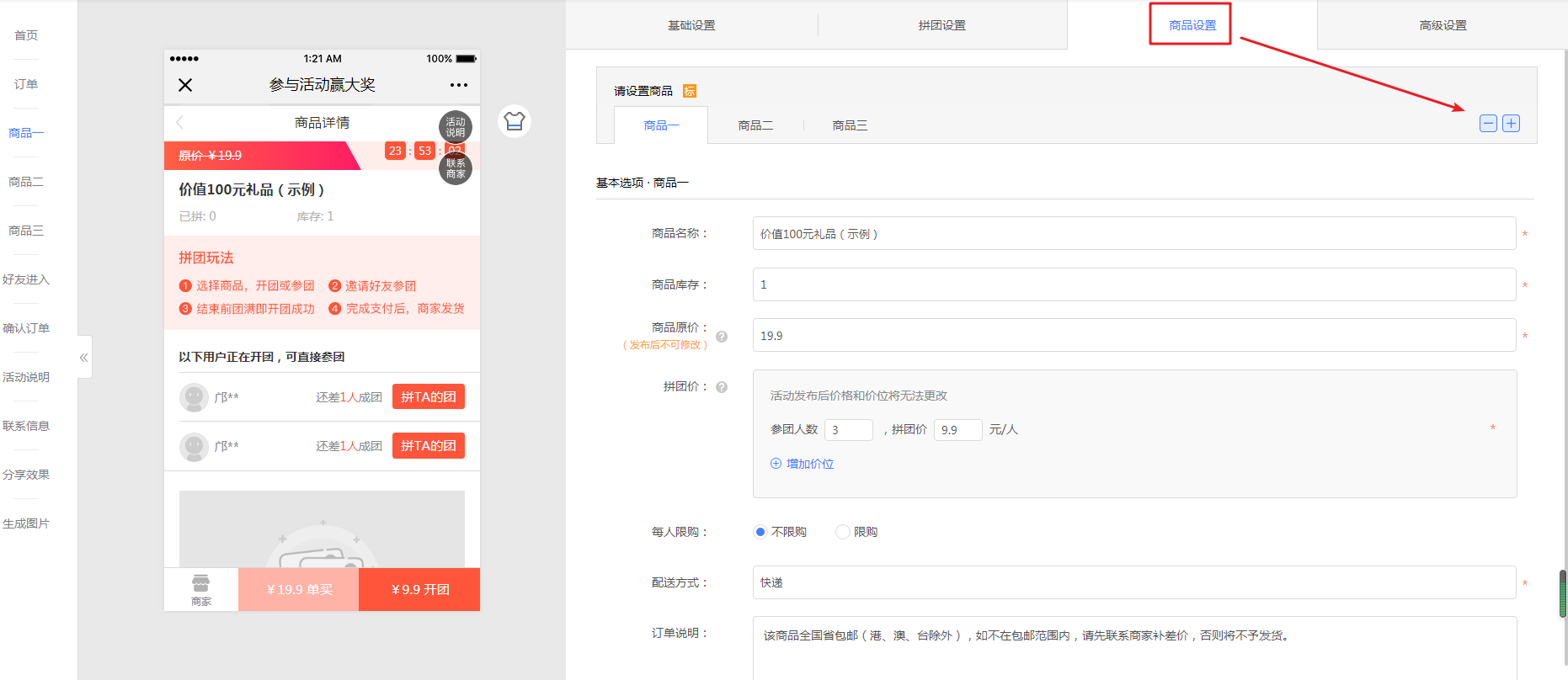This screenshot has width=1568, height=680.
Task: Click the 配送方式 input field
Action: pyautogui.click(x=1134, y=582)
